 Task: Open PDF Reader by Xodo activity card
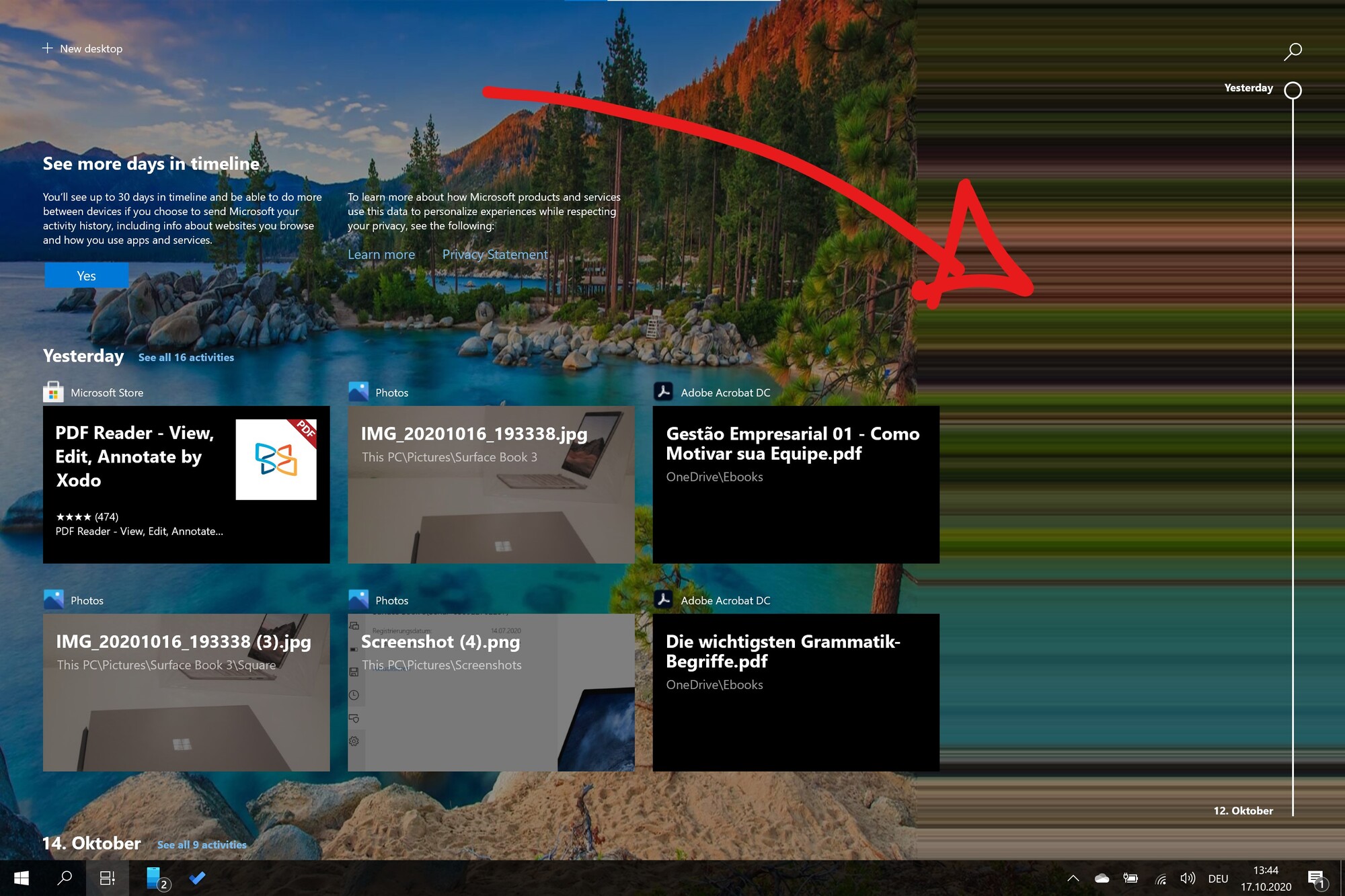point(186,485)
